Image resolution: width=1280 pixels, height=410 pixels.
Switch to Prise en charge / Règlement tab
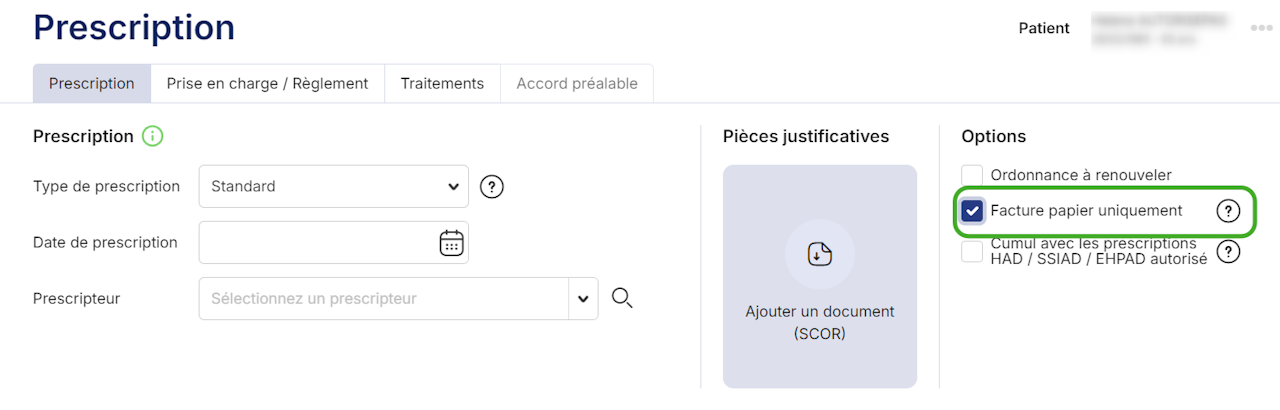[267, 84]
